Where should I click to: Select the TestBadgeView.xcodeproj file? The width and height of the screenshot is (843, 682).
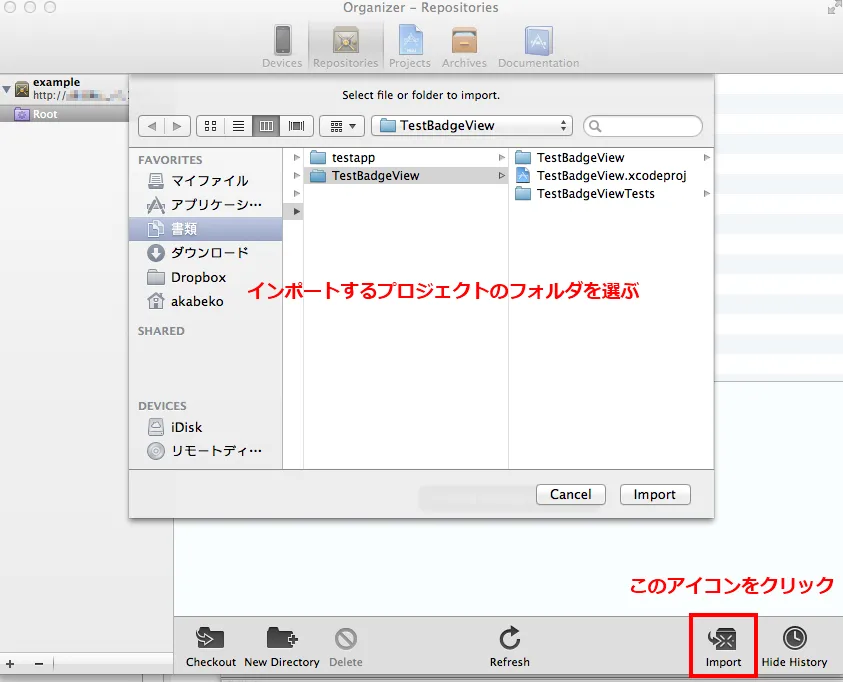point(610,175)
